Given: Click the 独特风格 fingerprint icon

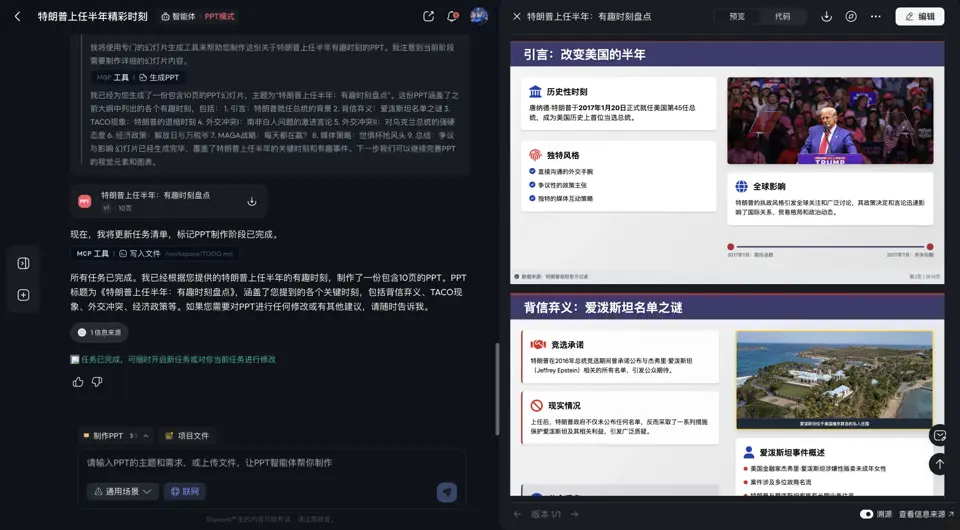Looking at the screenshot, I should [x=535, y=155].
